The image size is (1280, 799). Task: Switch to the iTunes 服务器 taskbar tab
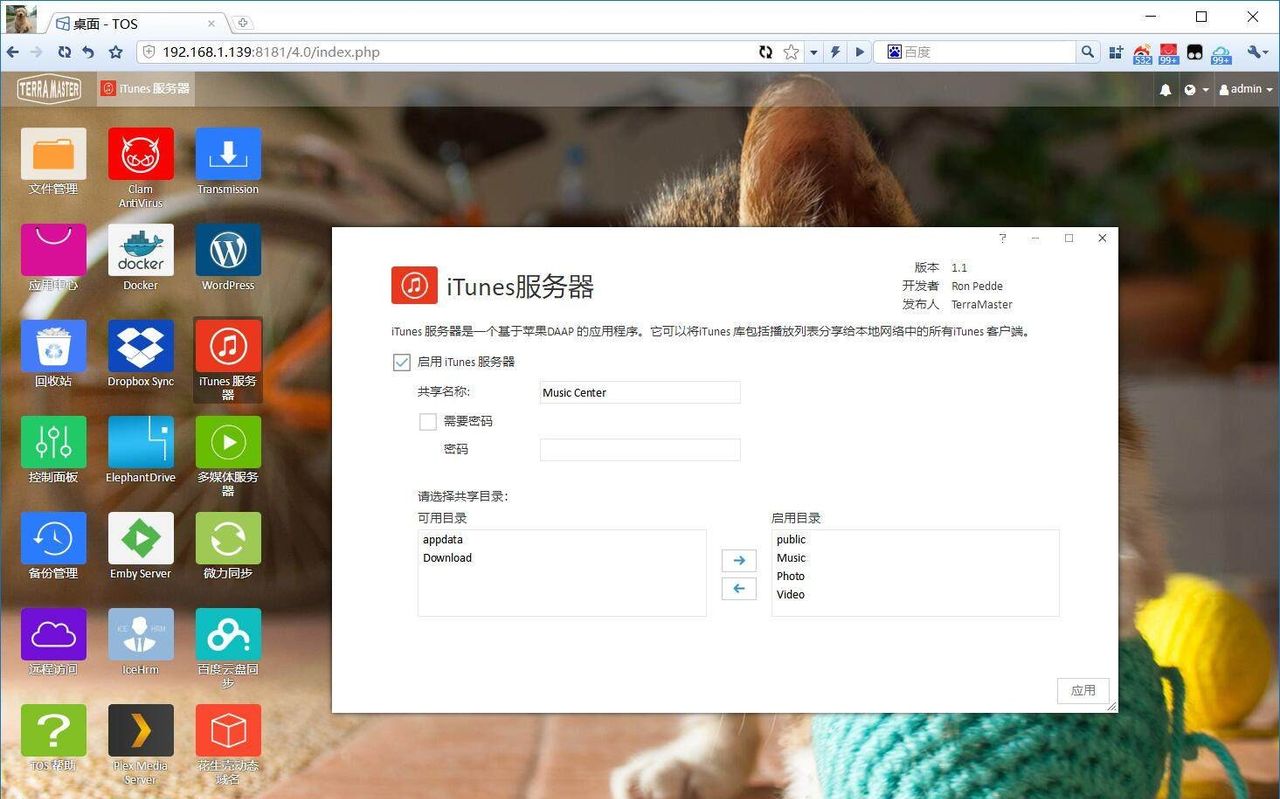[x=145, y=89]
